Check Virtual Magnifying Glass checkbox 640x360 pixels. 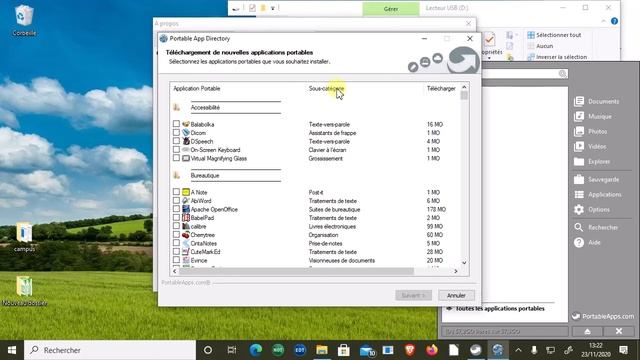pyautogui.click(x=176, y=158)
